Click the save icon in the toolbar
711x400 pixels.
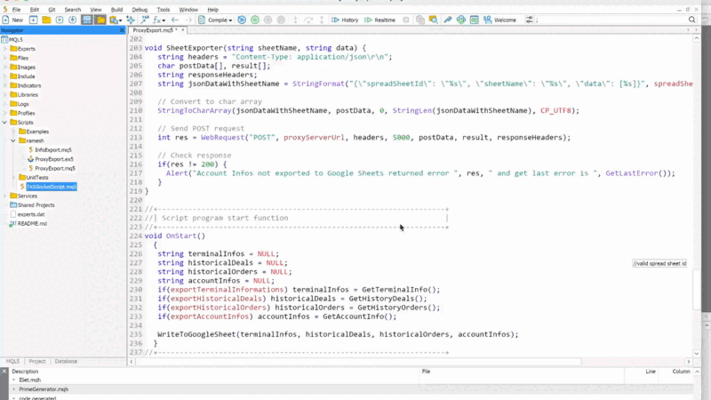[x=59, y=20]
